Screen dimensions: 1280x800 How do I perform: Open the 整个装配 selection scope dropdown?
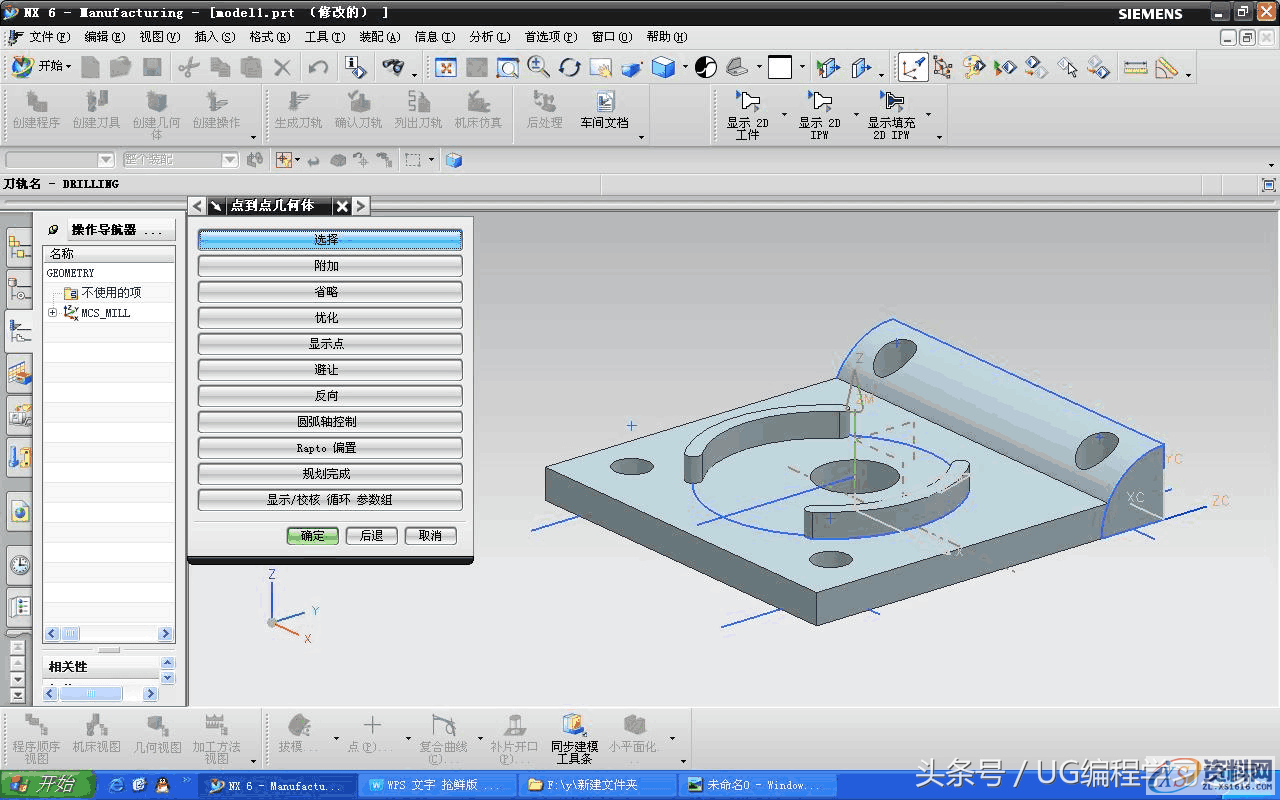(x=230, y=160)
